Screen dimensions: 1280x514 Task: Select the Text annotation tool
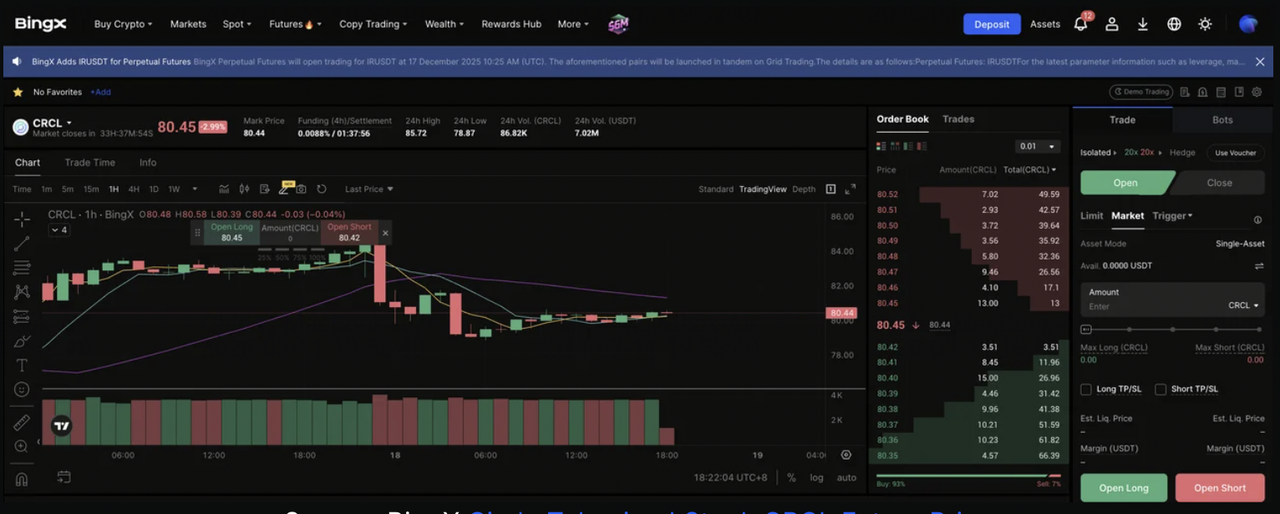21,365
